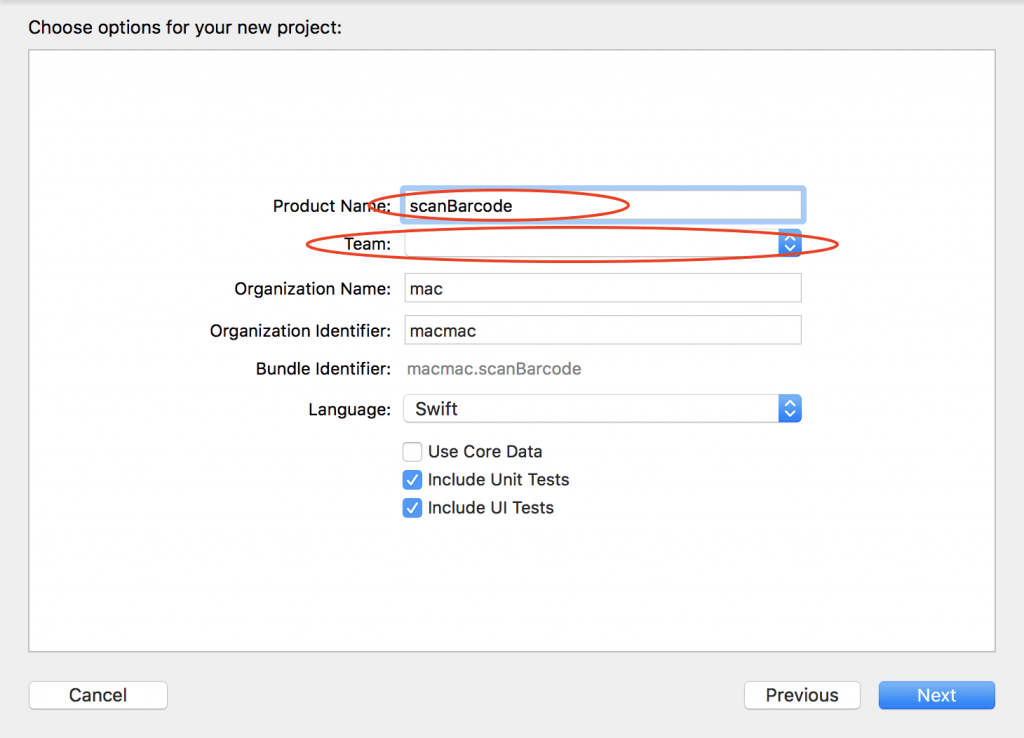
Task: Proceed with the Next button
Action: click(936, 695)
